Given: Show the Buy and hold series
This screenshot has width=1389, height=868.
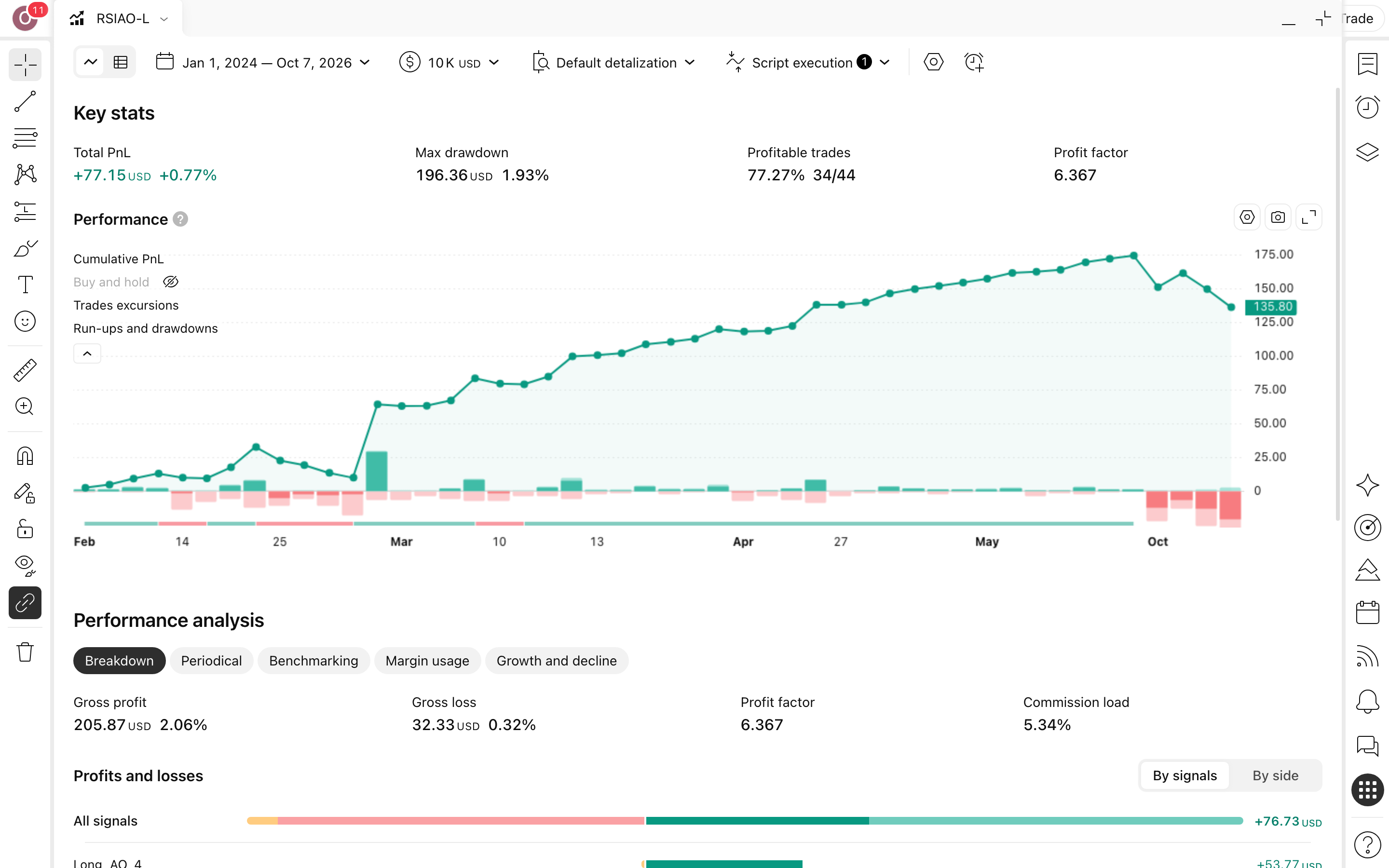Looking at the screenshot, I should [x=170, y=282].
